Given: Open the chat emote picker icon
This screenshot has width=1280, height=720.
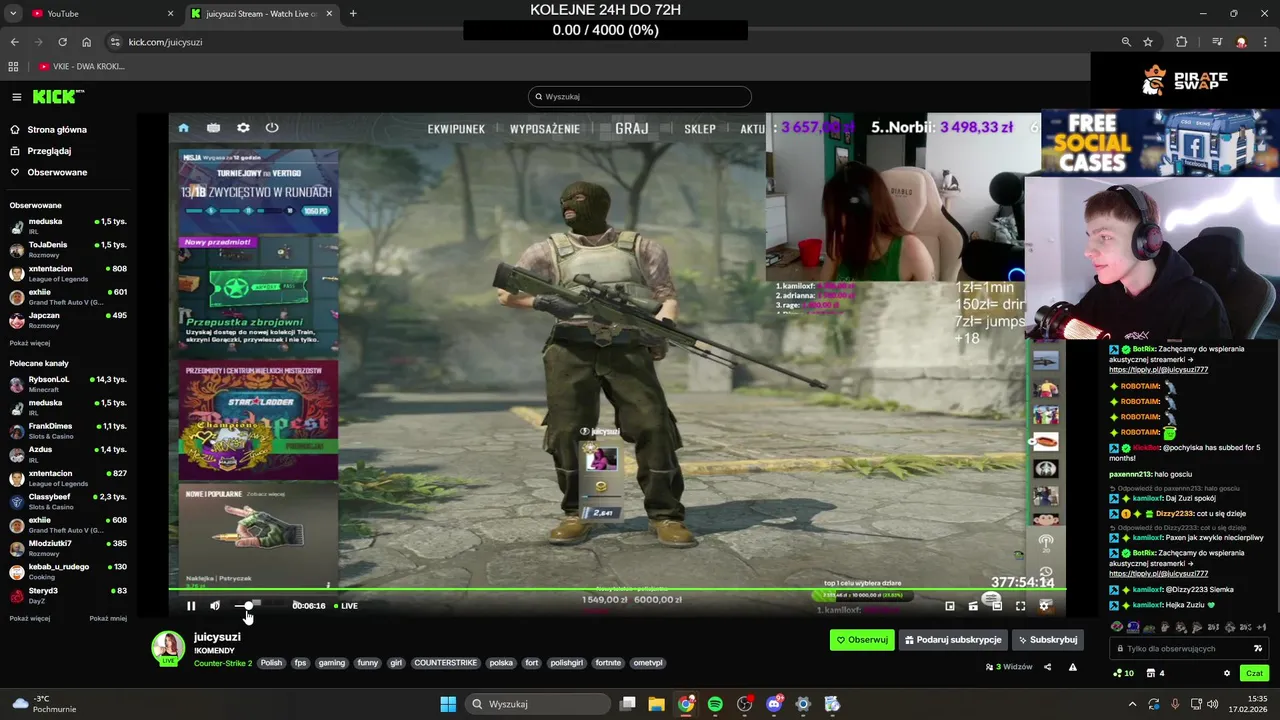Looking at the screenshot, I should tap(1258, 649).
